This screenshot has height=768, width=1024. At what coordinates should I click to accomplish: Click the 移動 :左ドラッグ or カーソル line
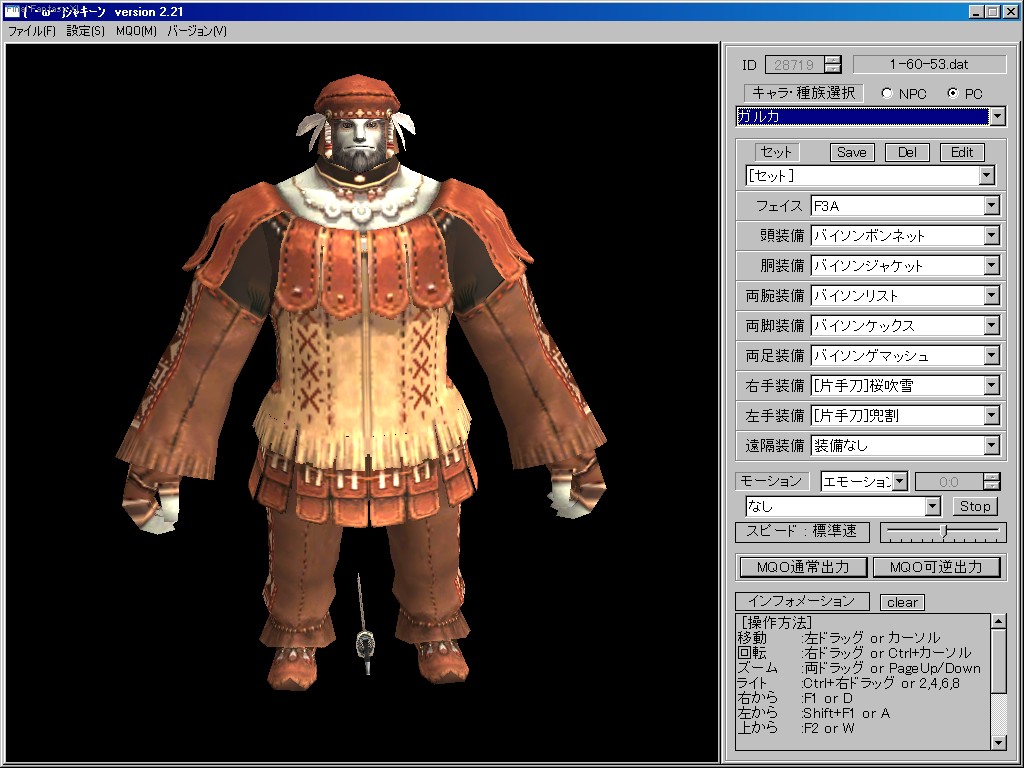click(839, 637)
